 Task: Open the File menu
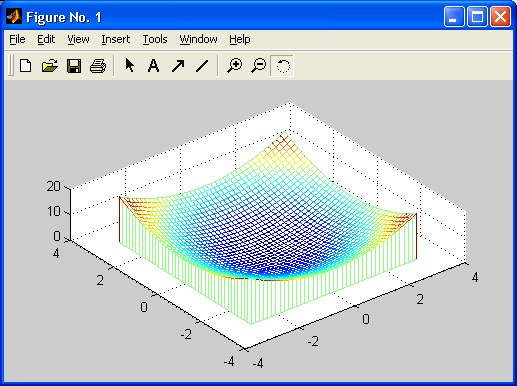tap(17, 39)
